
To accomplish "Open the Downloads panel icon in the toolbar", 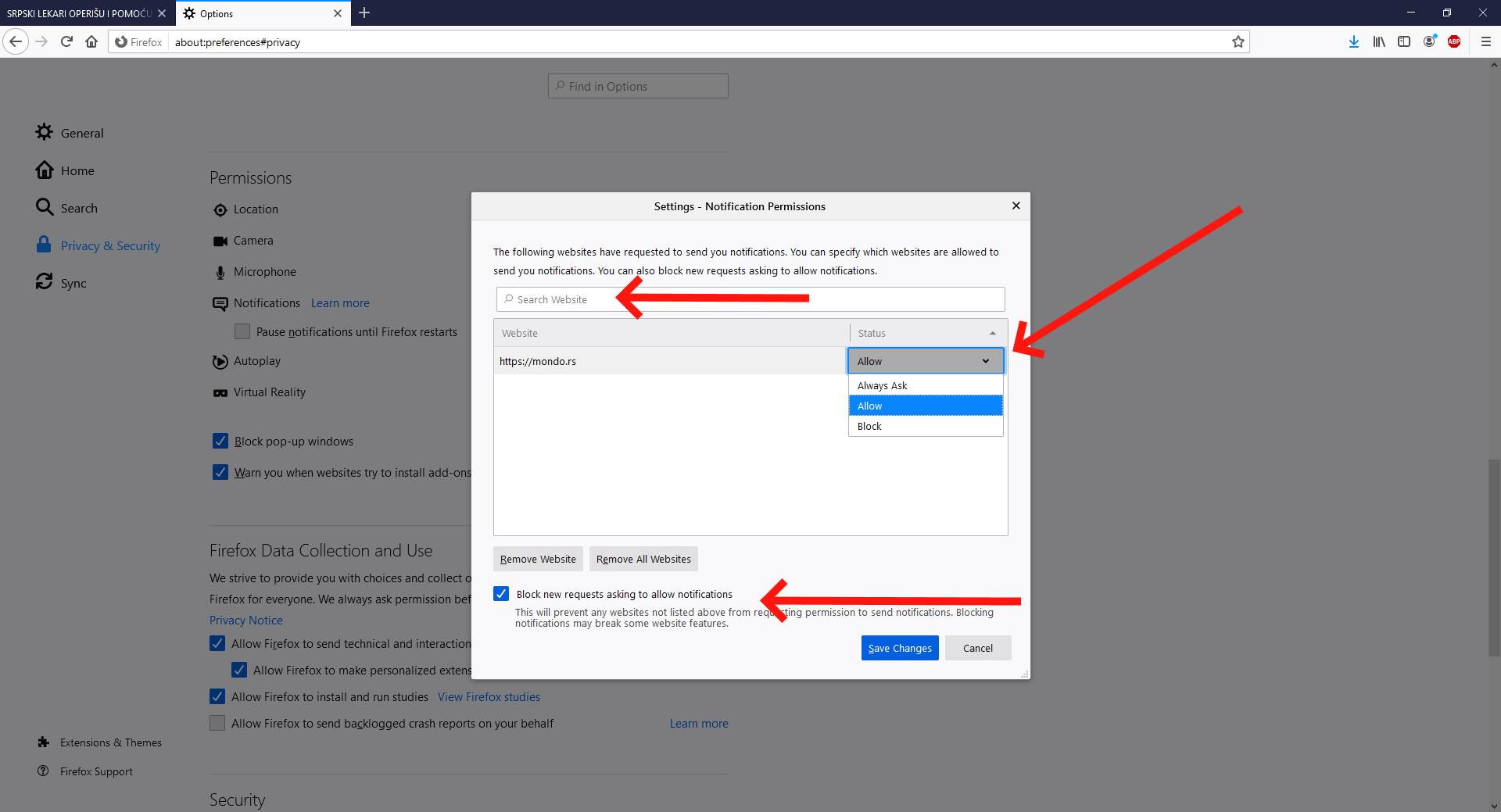I will (x=1353, y=41).
